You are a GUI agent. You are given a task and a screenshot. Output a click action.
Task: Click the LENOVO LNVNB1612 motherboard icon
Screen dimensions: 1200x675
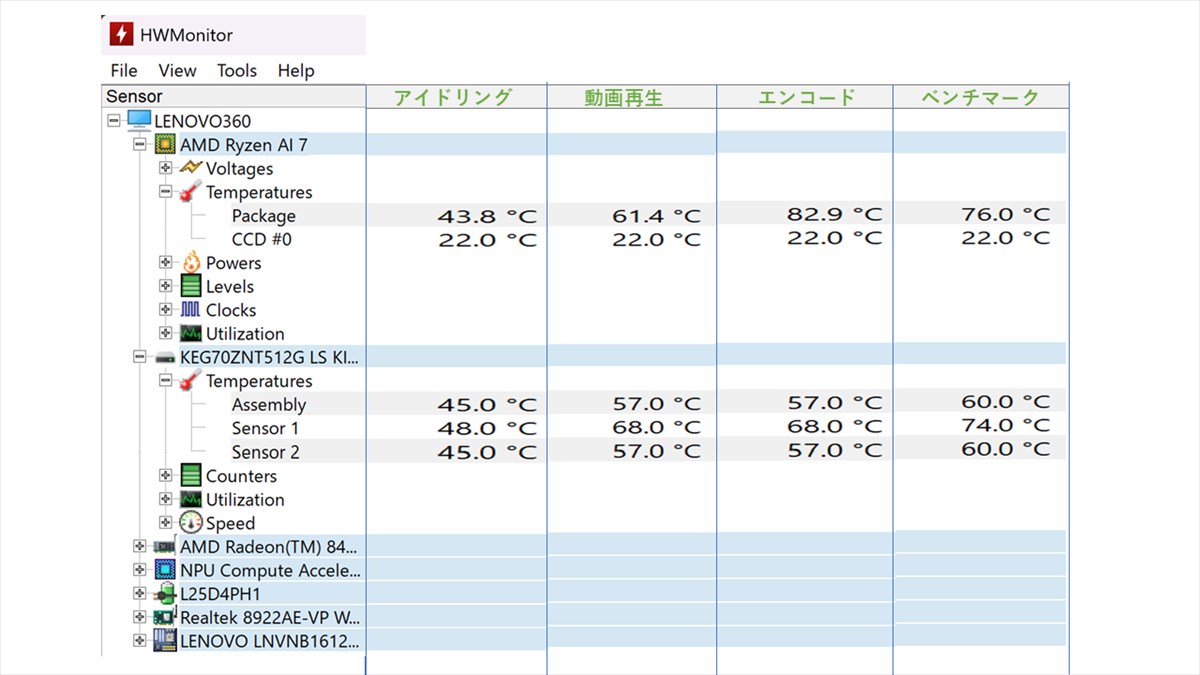pos(165,641)
